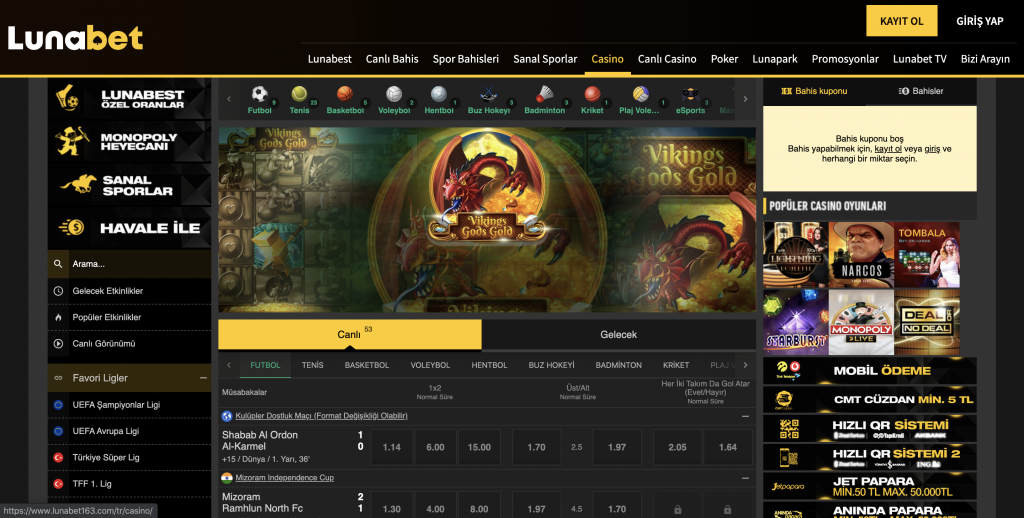This screenshot has width=1024, height=518.
Task: Click the Vikings Gods Gold banner
Action: click(x=487, y=219)
